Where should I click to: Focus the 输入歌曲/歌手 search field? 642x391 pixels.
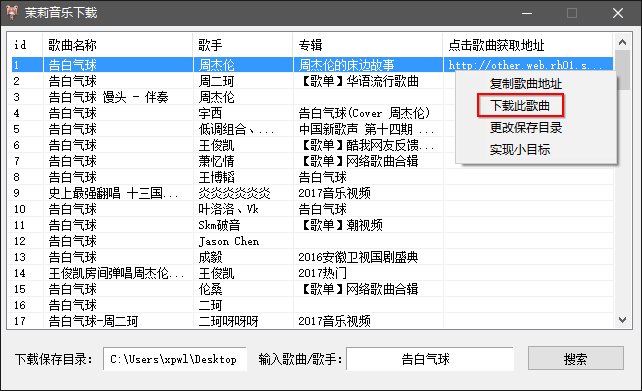430,359
